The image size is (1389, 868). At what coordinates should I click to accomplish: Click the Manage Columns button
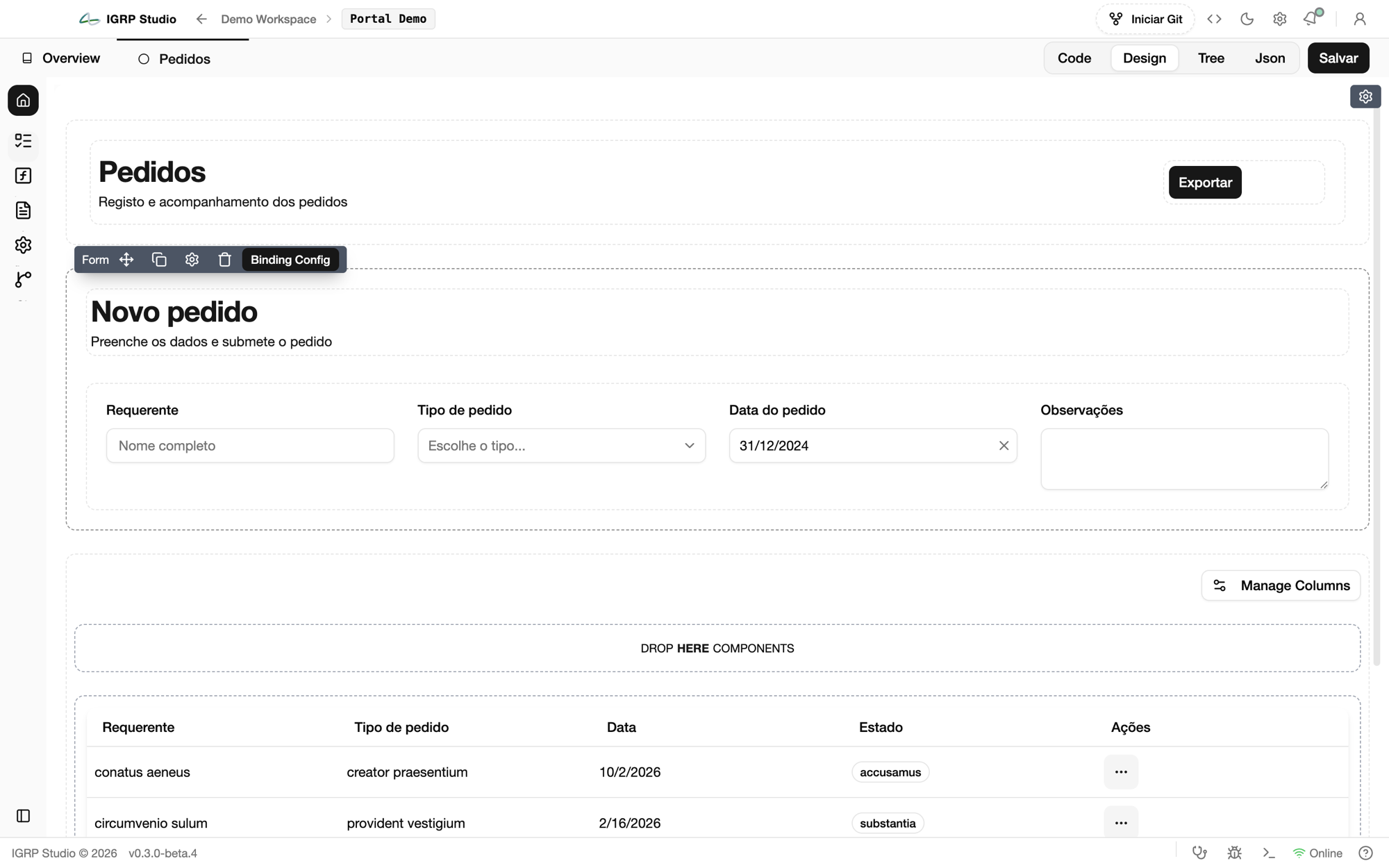[1281, 585]
